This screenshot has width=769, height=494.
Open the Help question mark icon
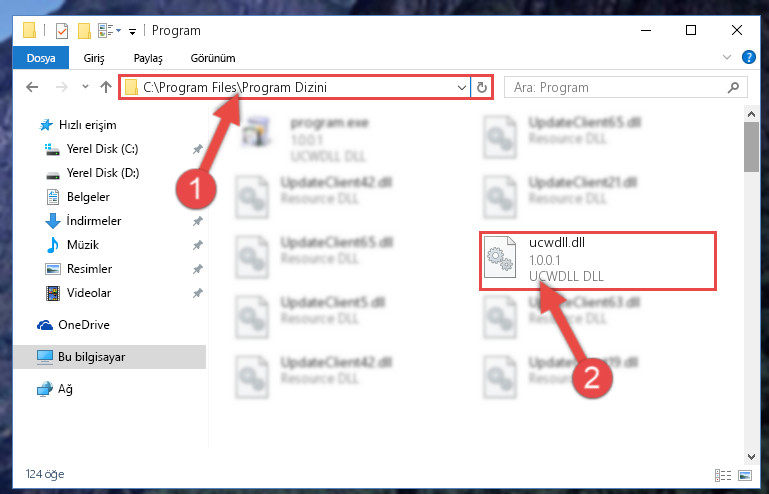pos(748,57)
